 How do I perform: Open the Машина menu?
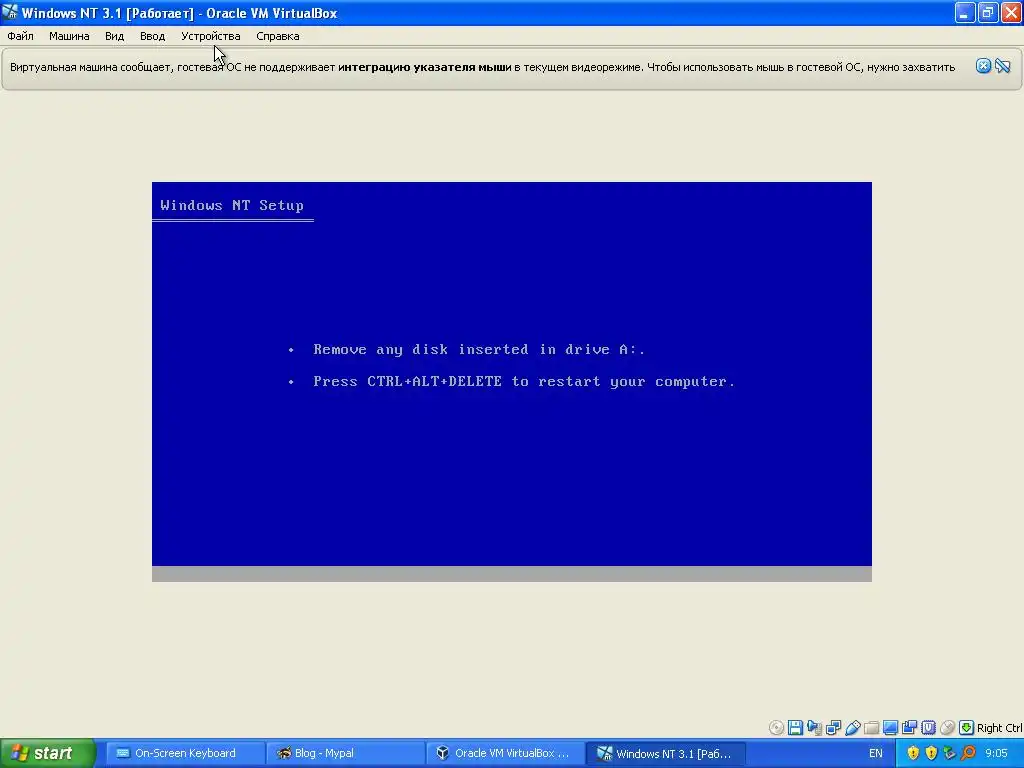pos(69,36)
